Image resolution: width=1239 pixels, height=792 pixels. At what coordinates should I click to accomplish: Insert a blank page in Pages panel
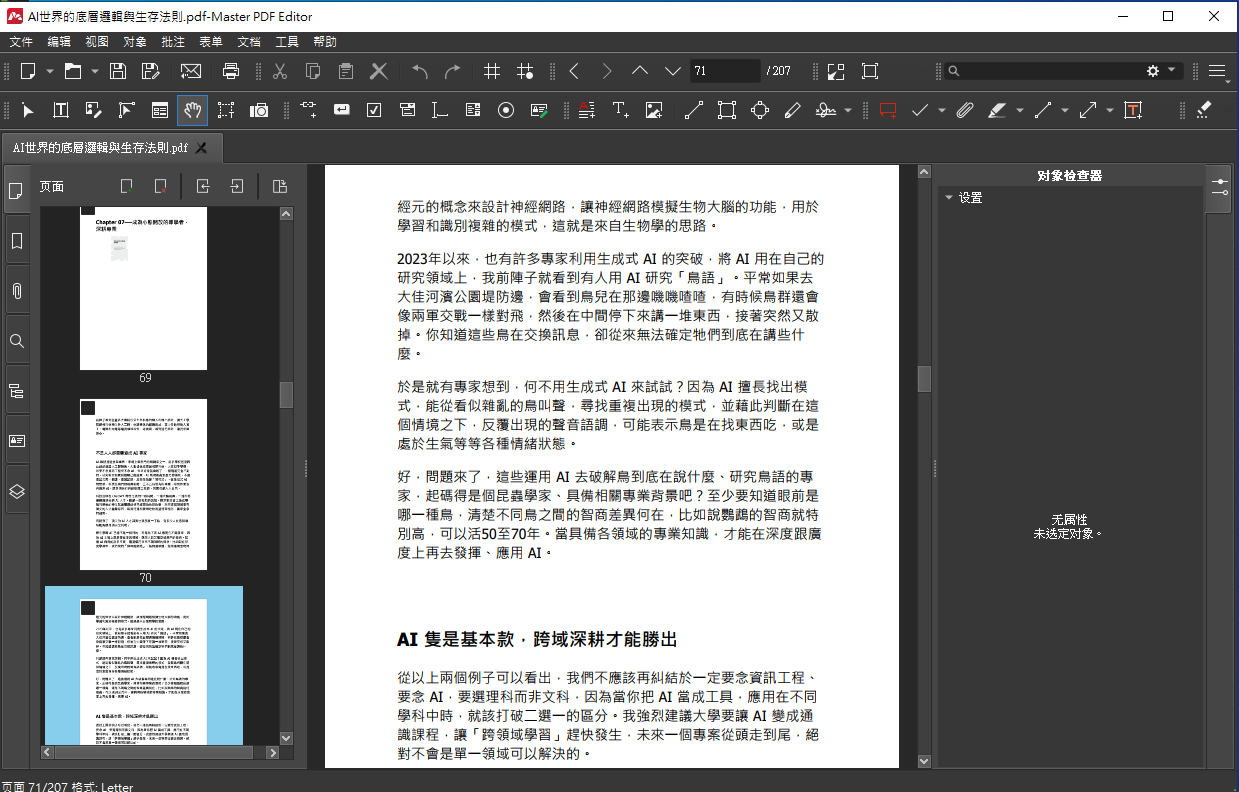(126, 186)
